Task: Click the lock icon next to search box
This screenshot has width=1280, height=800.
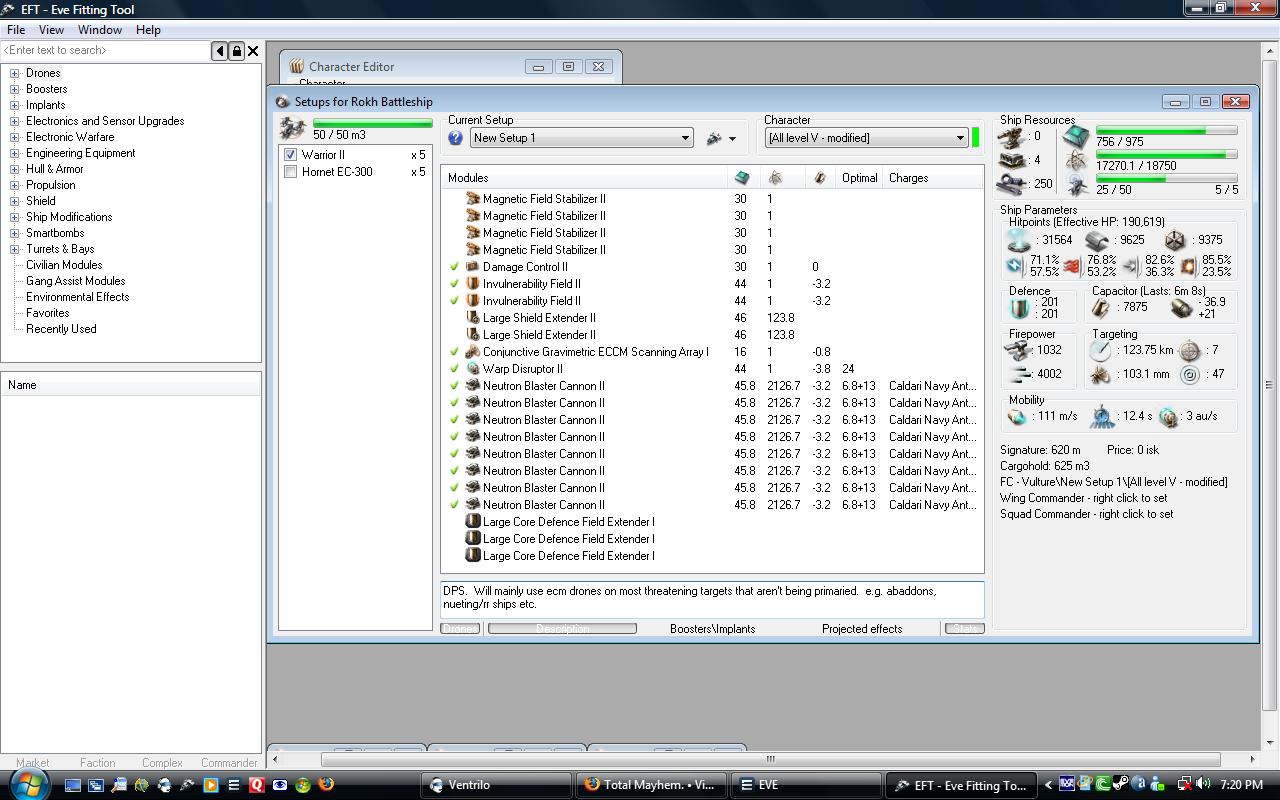Action: coord(237,51)
